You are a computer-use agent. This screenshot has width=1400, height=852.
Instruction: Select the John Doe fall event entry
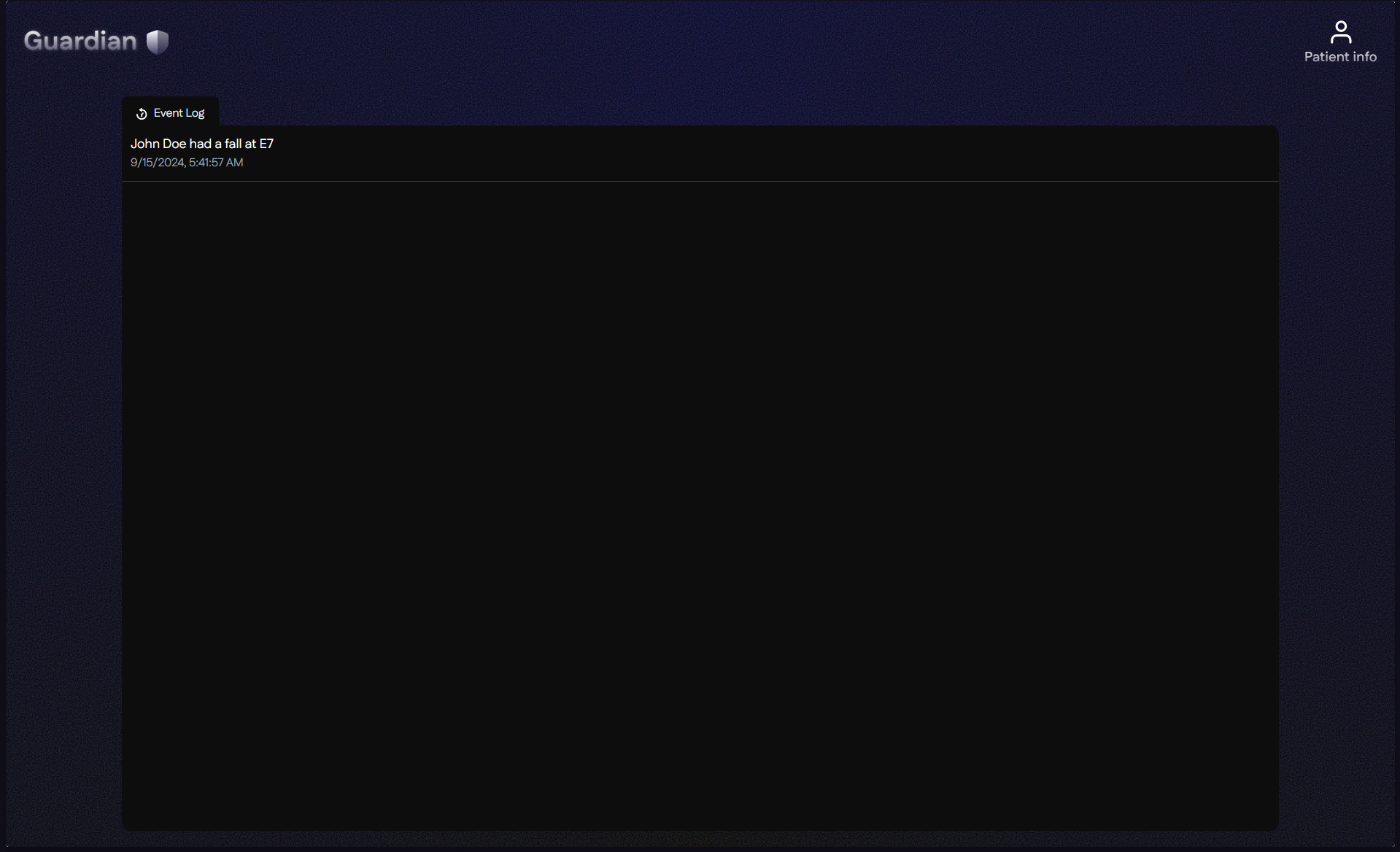[700, 153]
